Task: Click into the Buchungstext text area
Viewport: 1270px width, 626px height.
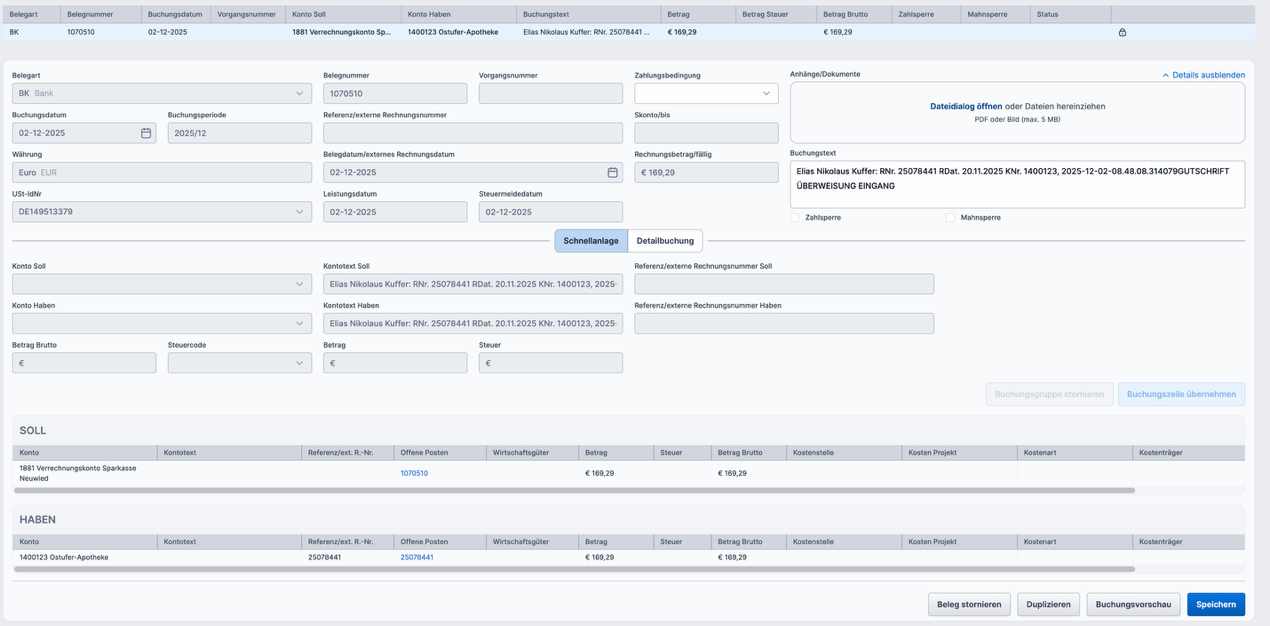Action: 1016,185
